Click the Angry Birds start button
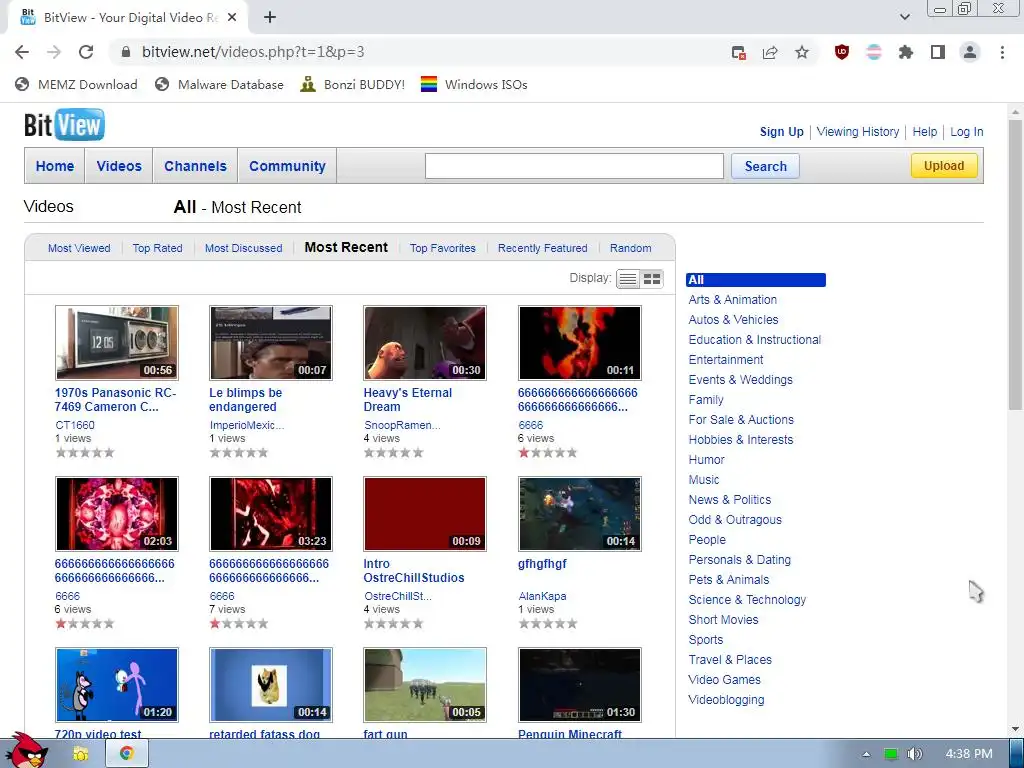1024x768 pixels. pos(26,751)
